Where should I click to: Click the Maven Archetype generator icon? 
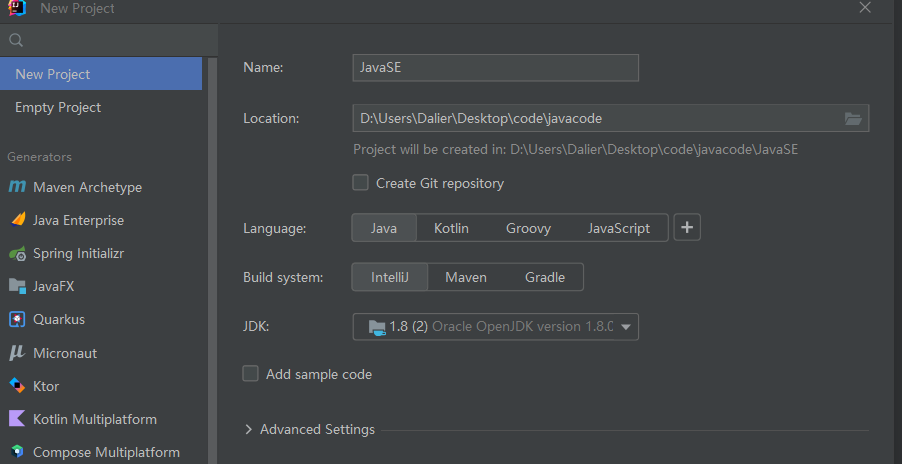point(16,187)
